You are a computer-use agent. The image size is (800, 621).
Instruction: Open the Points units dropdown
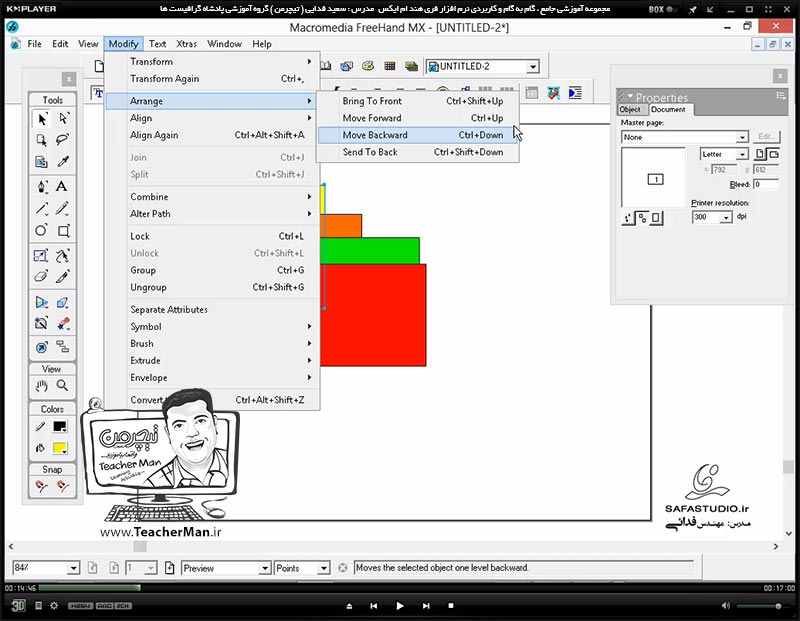(323, 568)
